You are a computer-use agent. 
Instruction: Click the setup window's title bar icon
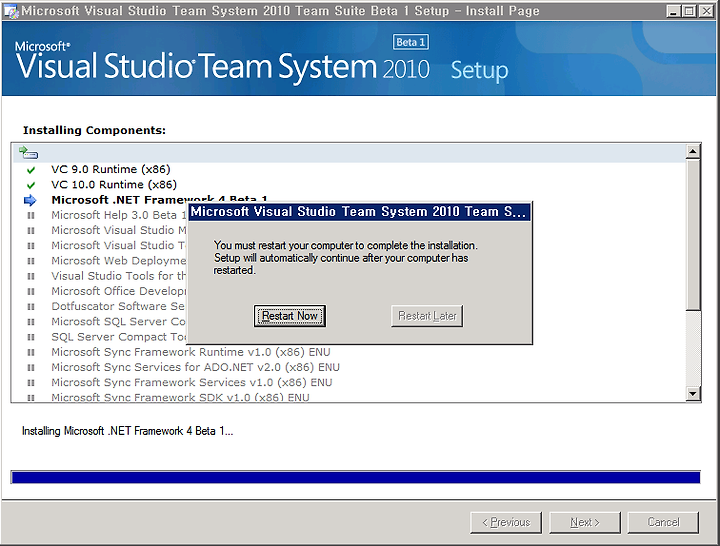11,11
